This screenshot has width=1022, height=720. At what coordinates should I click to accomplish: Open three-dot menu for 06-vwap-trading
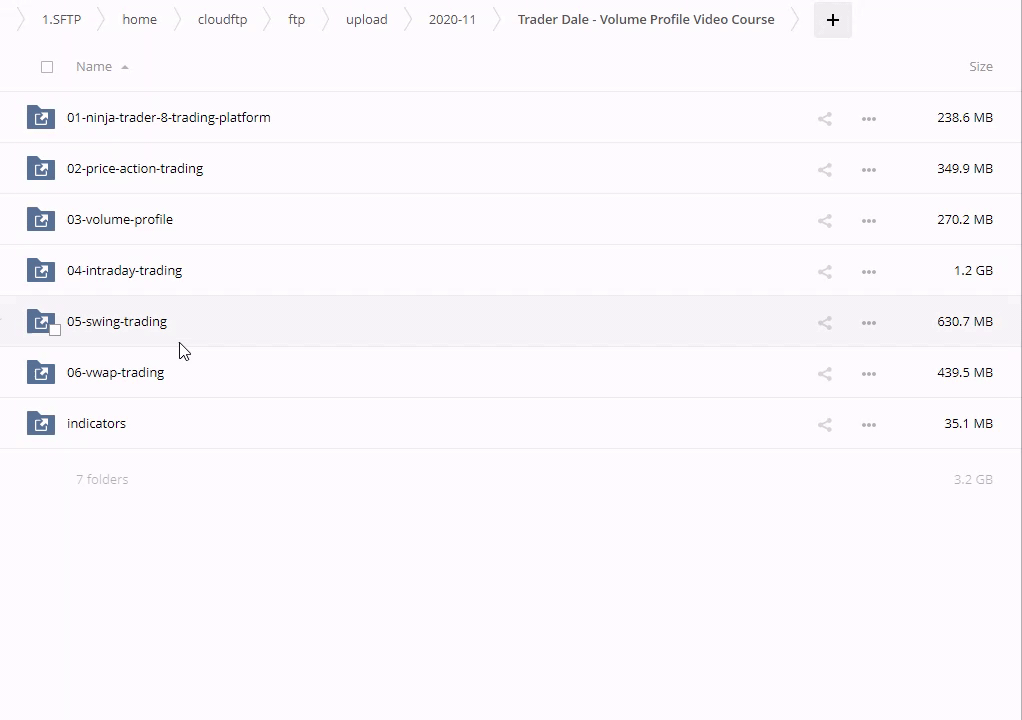(868, 373)
